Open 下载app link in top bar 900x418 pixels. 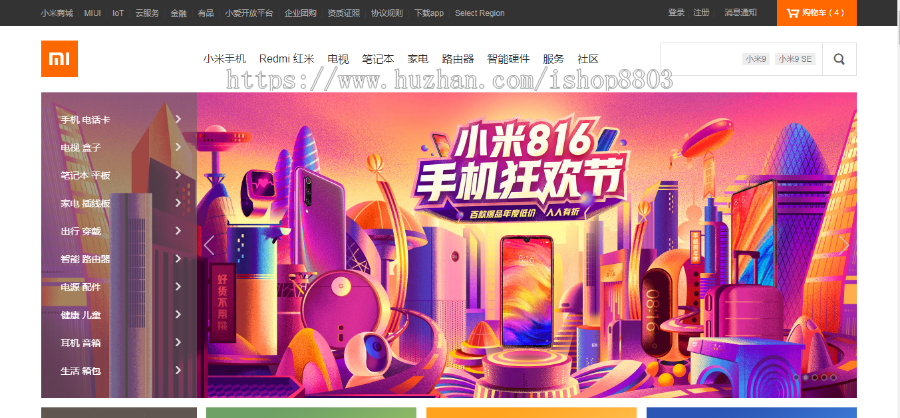[429, 13]
